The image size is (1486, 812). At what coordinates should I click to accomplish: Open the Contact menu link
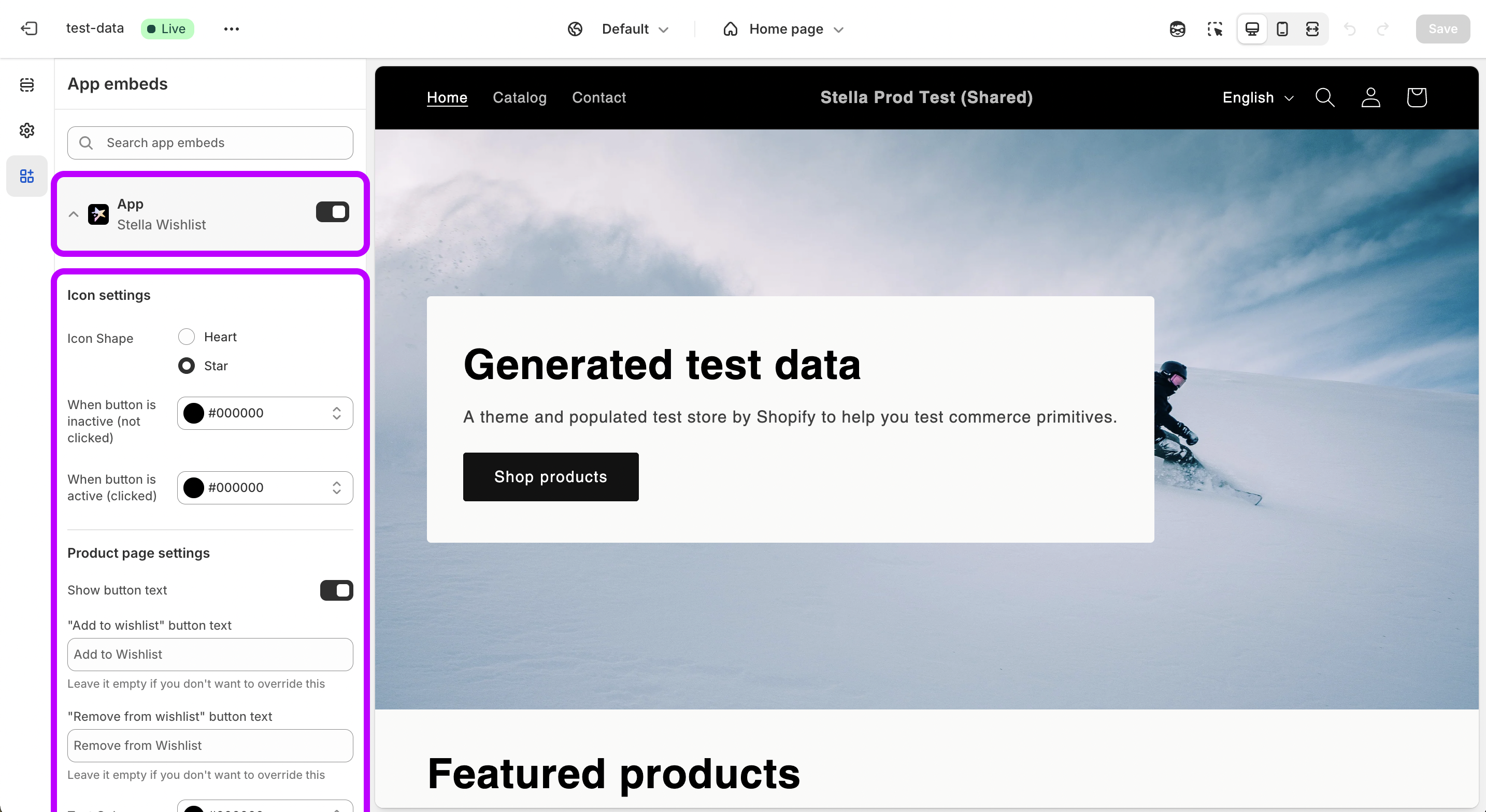tap(598, 97)
